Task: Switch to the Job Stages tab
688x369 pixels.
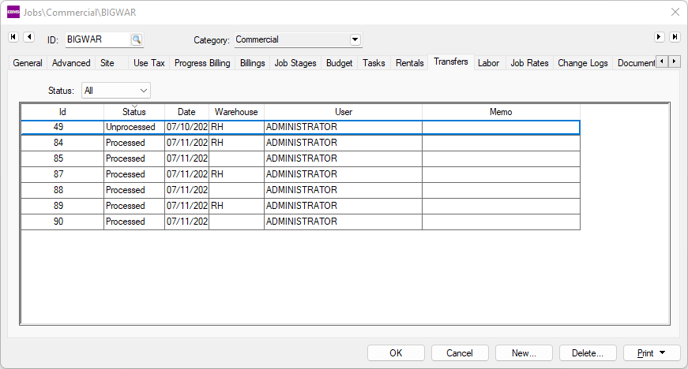Action: point(295,63)
